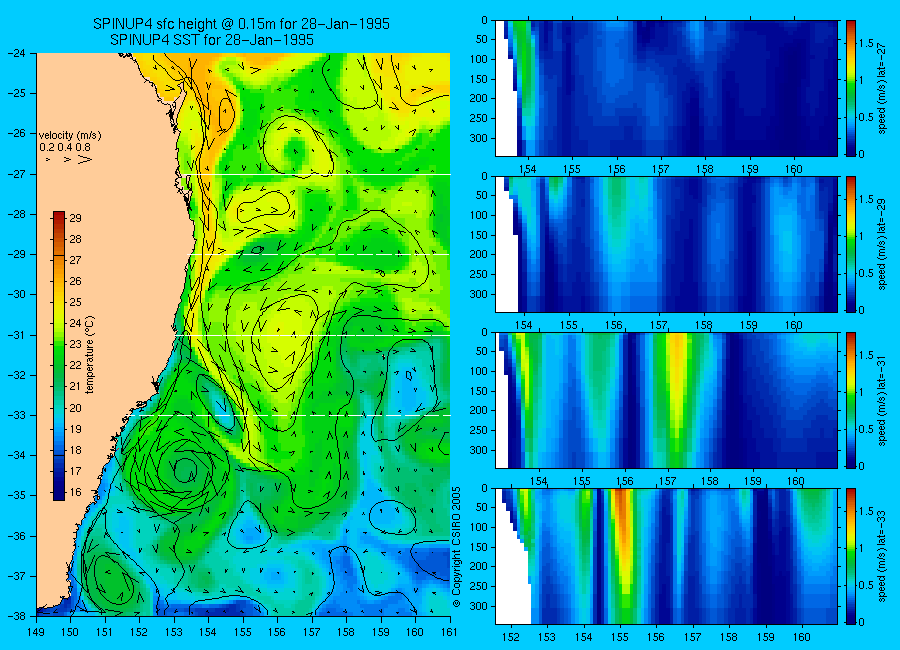Click the 16 tick on the temperature color bar
Image resolution: width=900 pixels, height=650 pixels.
click(76, 492)
